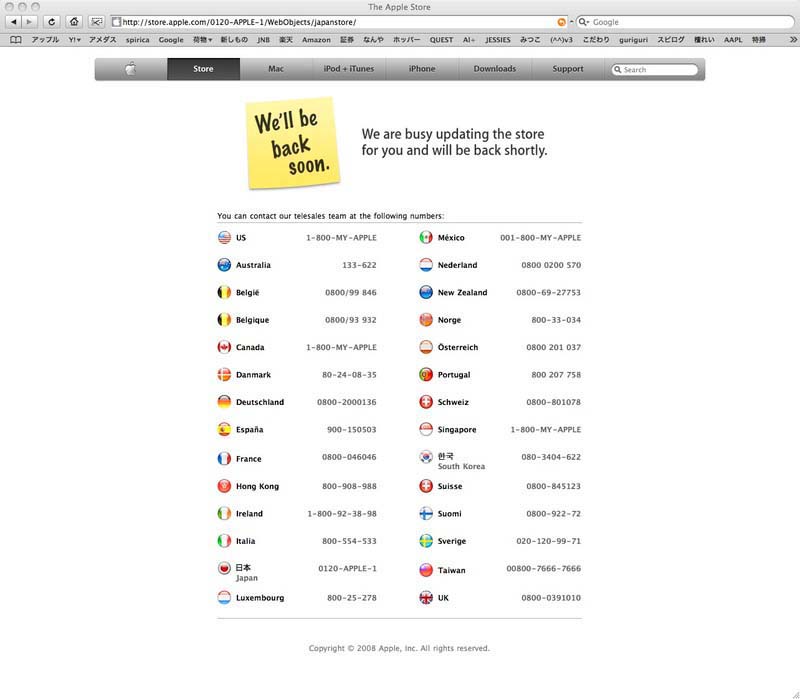Open the Amazon bookmark
Image resolution: width=800 pixels, height=699 pixels.
coord(316,40)
